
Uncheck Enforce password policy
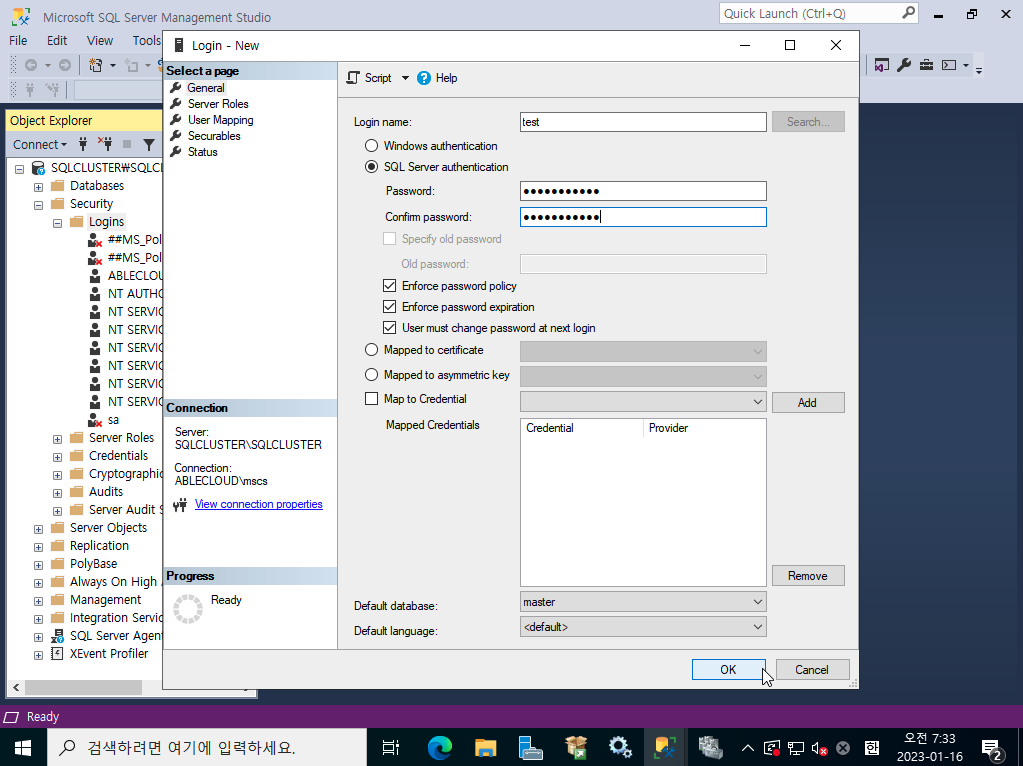point(389,286)
